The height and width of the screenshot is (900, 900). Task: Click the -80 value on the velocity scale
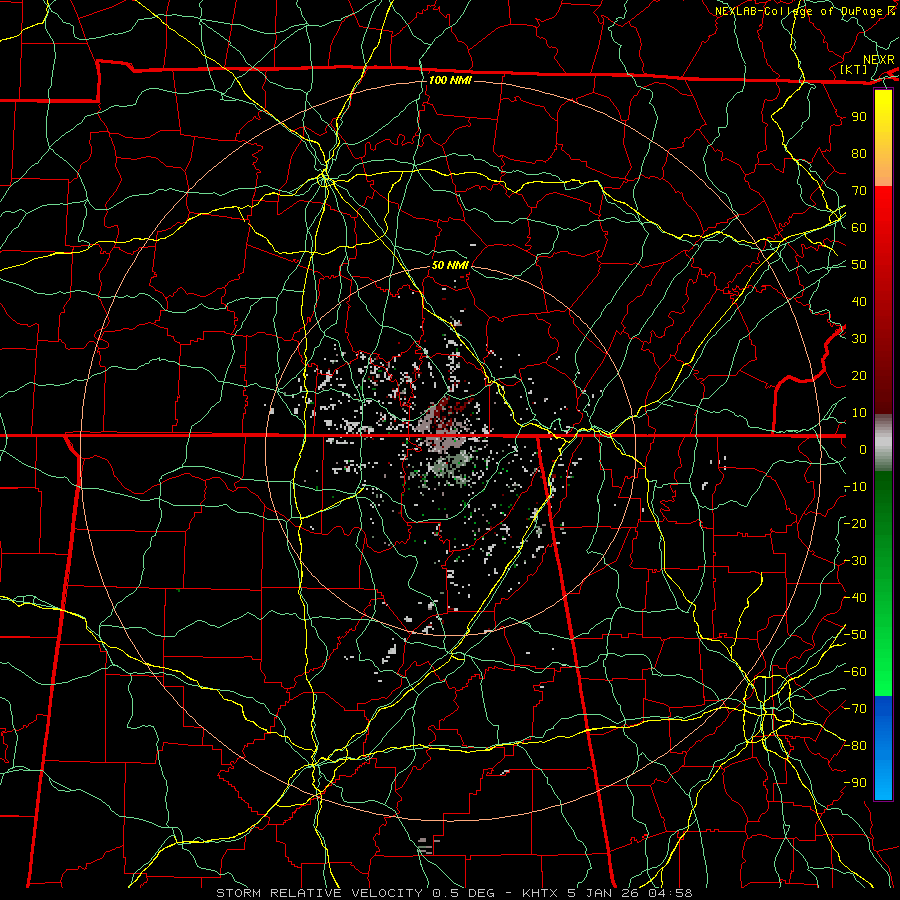[855, 746]
